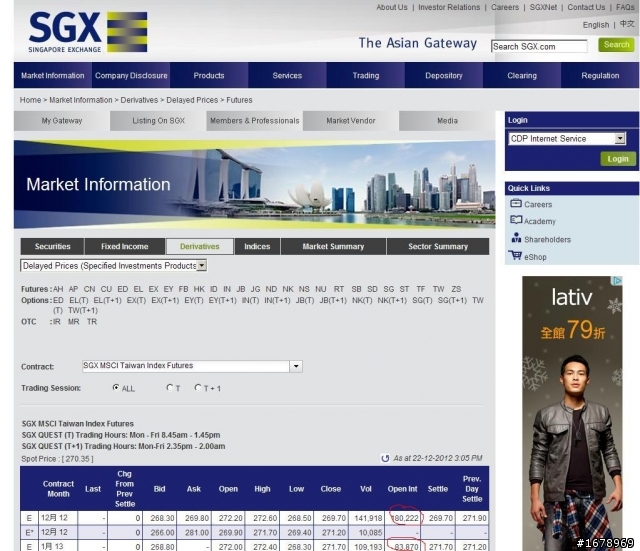This screenshot has width=640, height=551.
Task: Click the Contract Month column header
Action: click(x=58, y=489)
